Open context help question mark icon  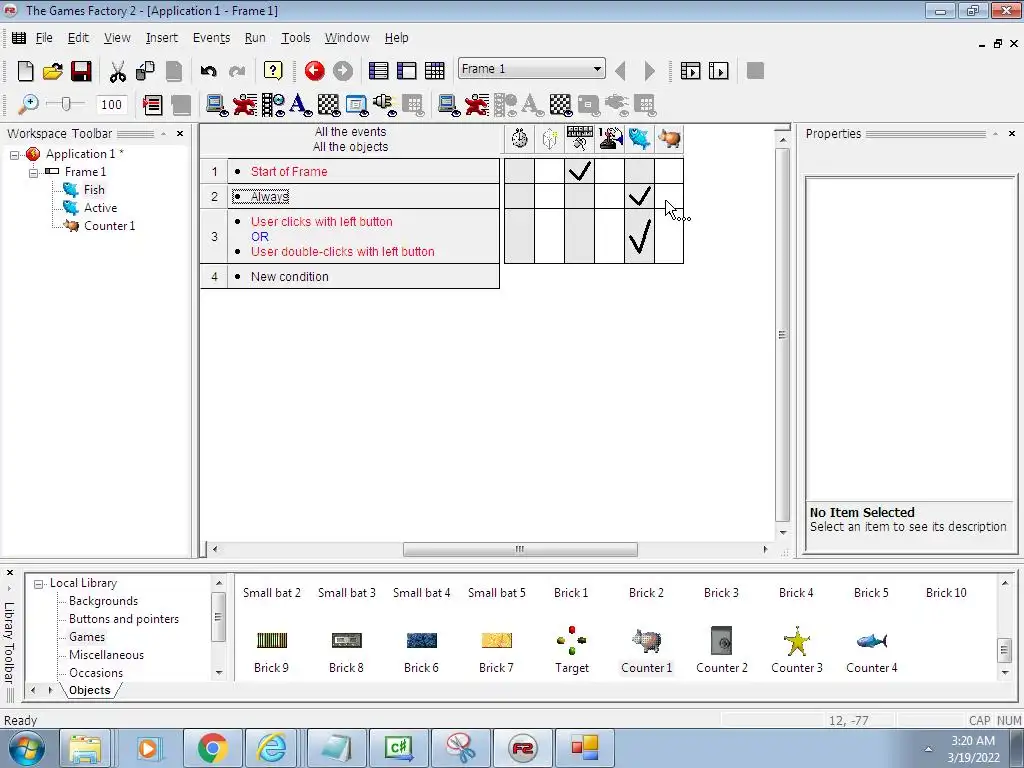point(273,71)
